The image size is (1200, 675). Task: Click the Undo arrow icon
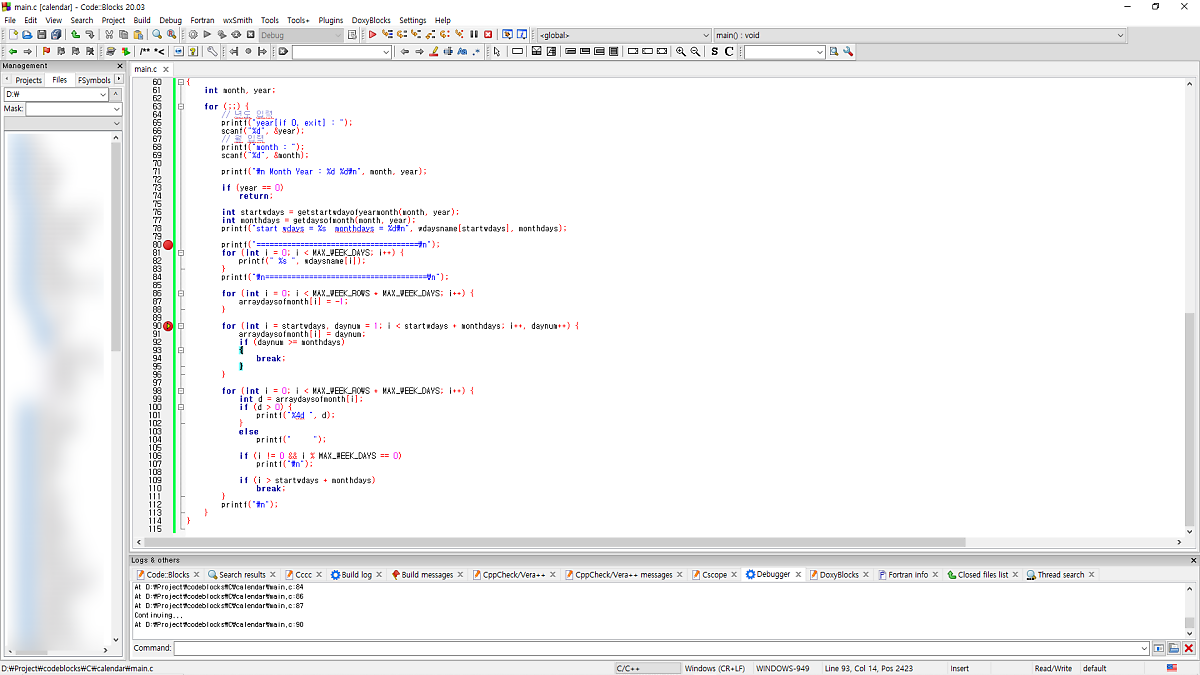(76, 35)
